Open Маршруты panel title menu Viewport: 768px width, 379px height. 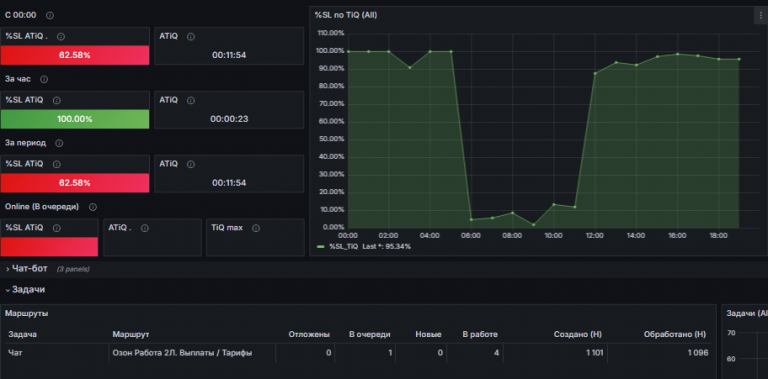click(26, 313)
